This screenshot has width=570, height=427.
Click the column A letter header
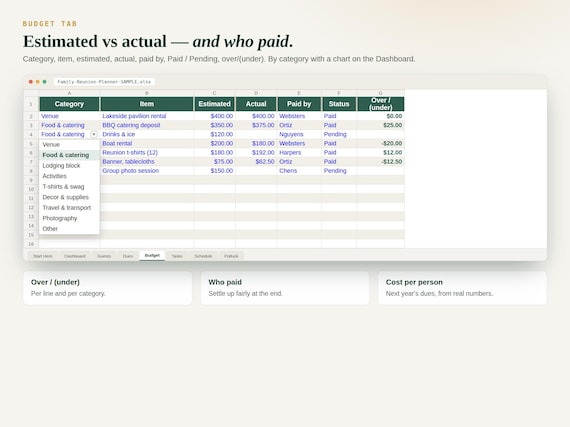[x=69, y=93]
